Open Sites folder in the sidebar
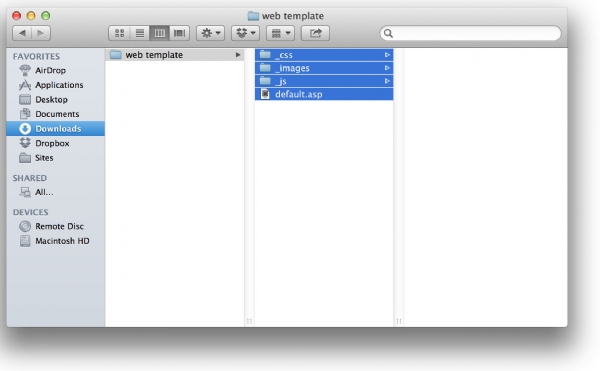The width and height of the screenshot is (600, 371). (x=55, y=158)
